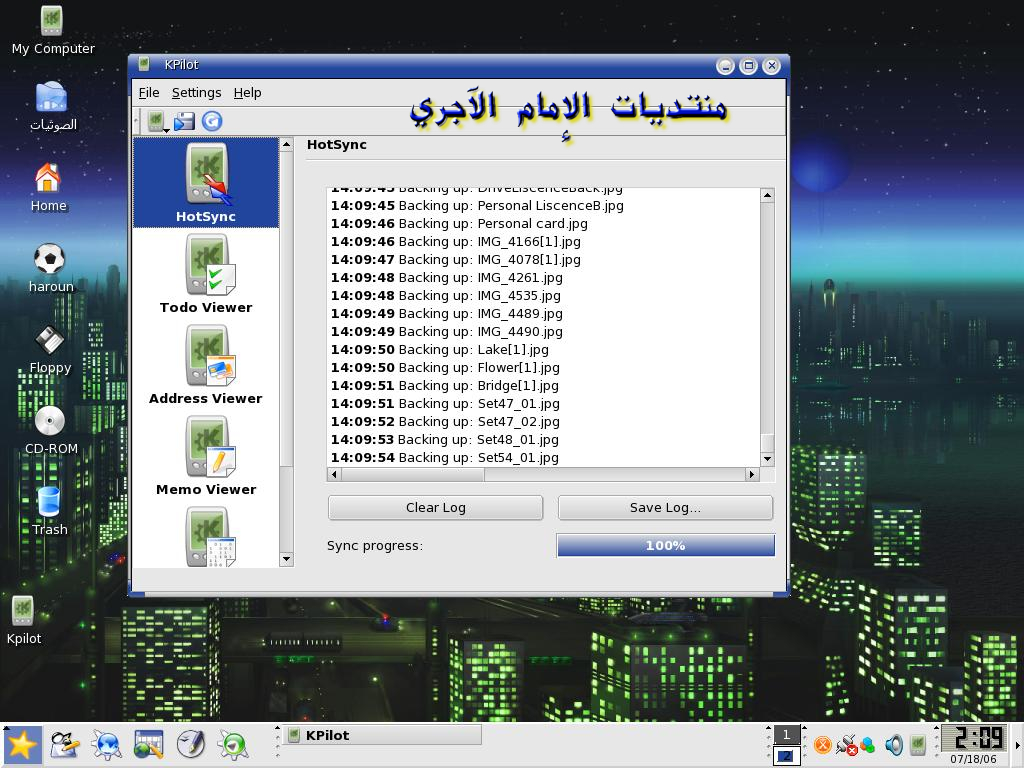Open the calendar viewer icon below Memo Viewer

coord(210,537)
